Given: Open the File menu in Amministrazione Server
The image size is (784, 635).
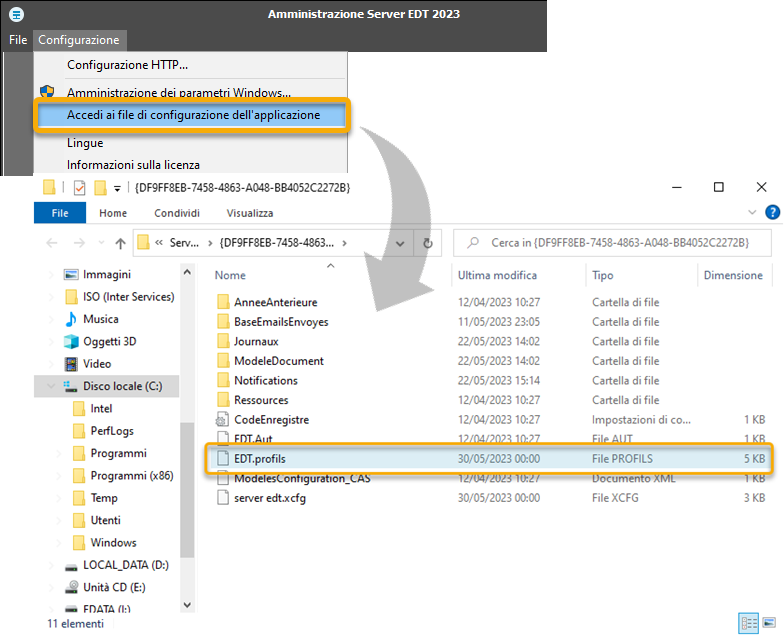Looking at the screenshot, I should 18,40.
